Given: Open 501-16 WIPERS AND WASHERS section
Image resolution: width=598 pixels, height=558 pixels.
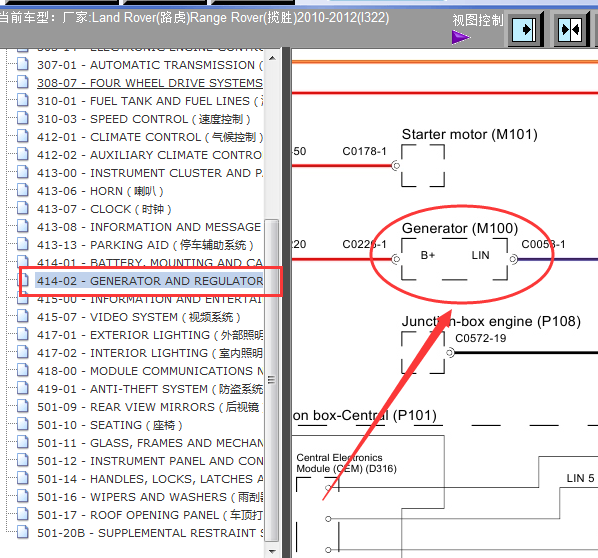Looking at the screenshot, I should (150, 497).
